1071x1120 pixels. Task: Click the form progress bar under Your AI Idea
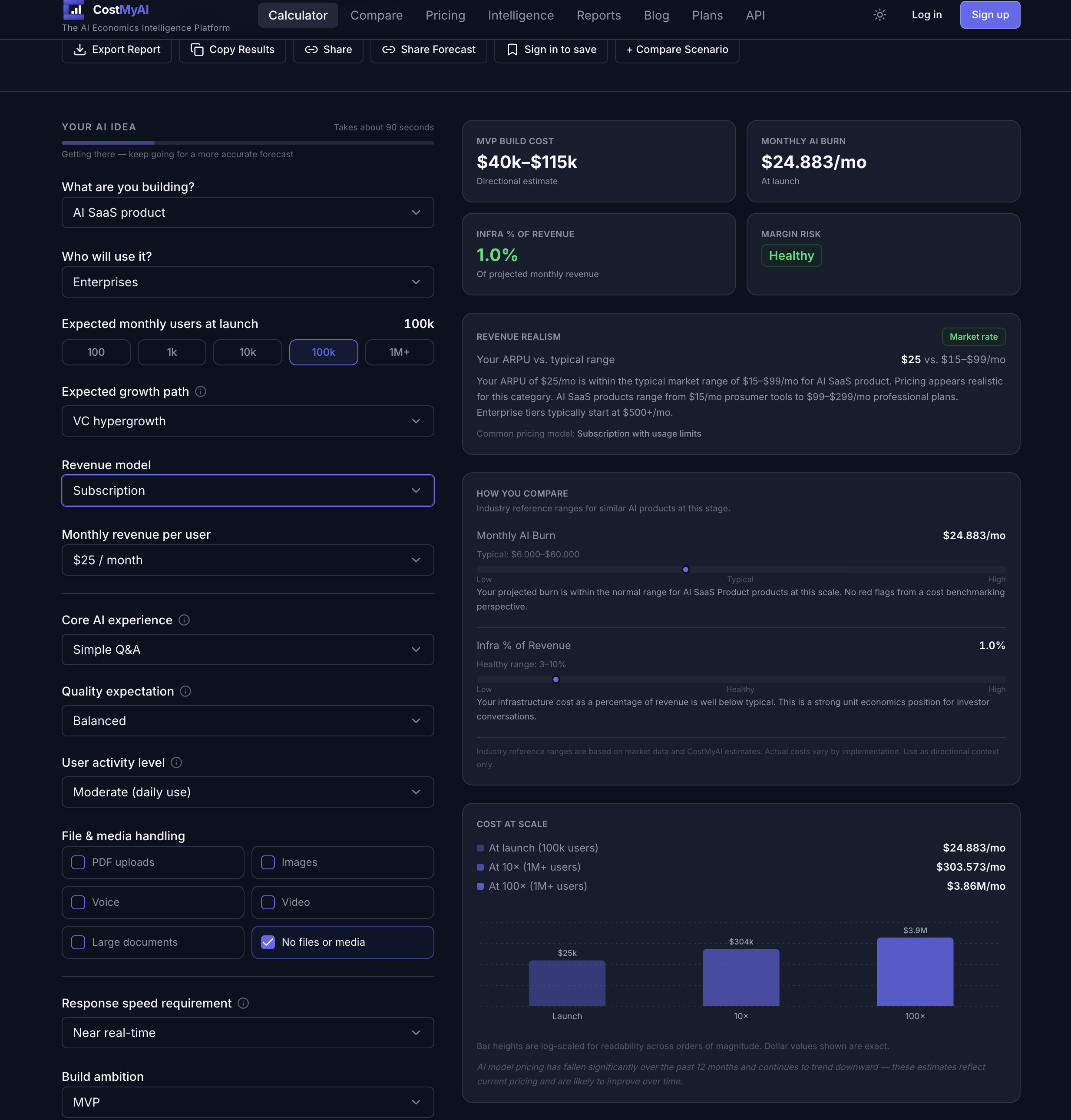tap(248, 143)
